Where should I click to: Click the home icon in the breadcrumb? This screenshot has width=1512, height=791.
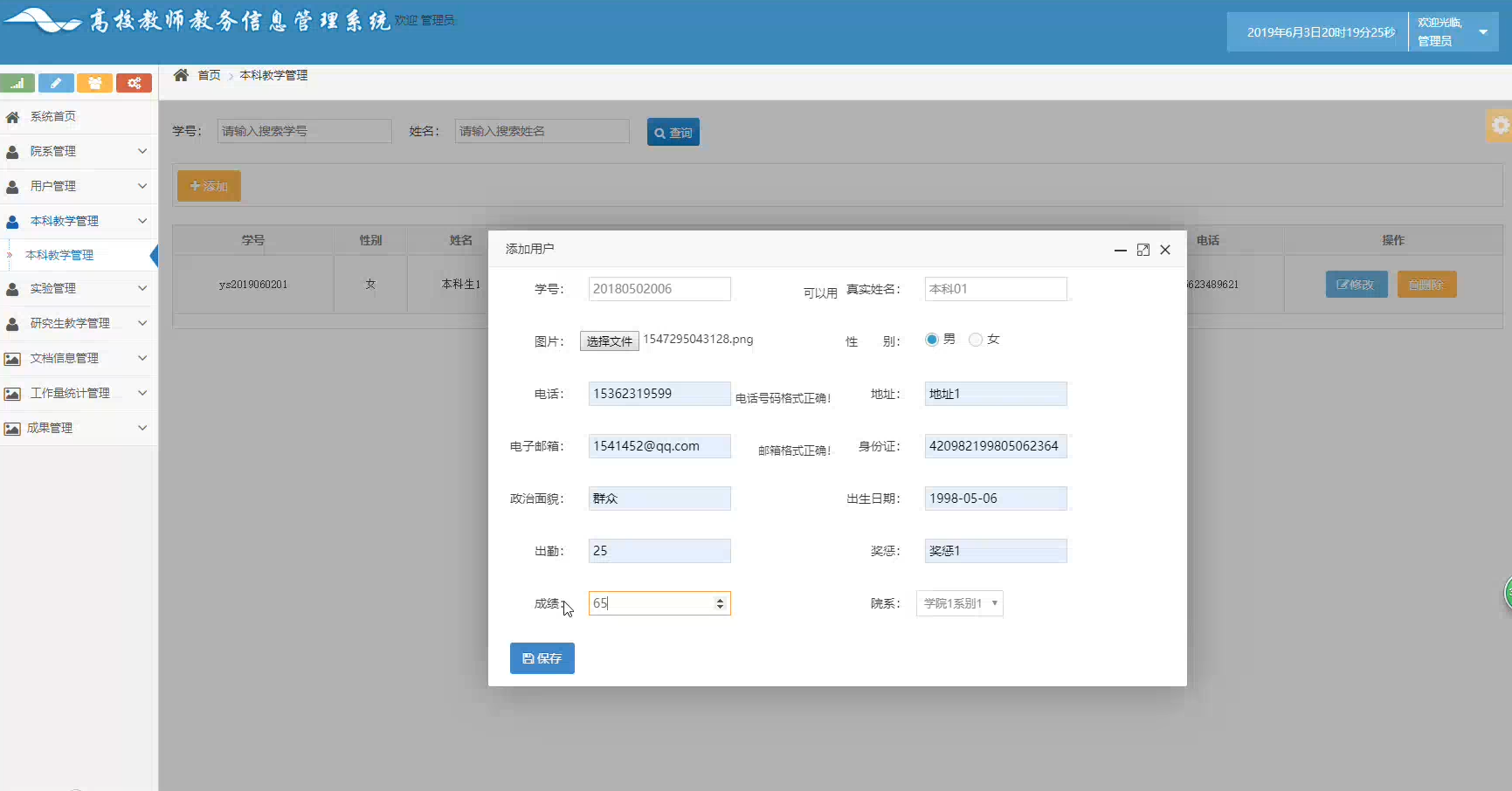coord(181,75)
